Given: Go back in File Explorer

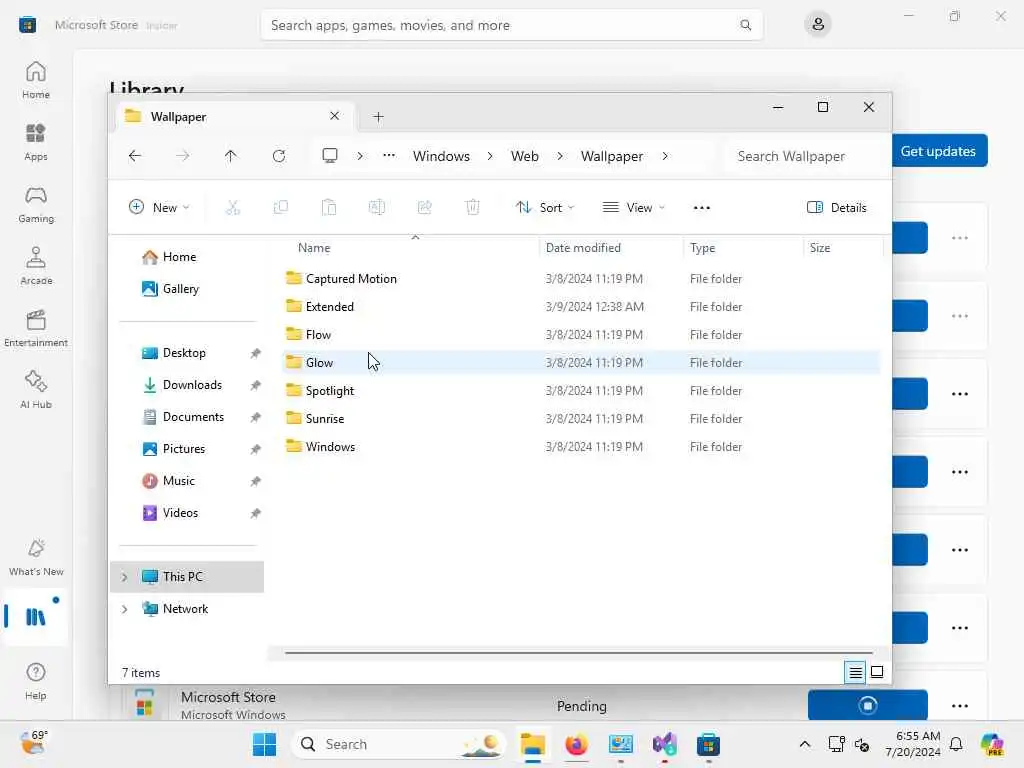Looking at the screenshot, I should point(135,156).
